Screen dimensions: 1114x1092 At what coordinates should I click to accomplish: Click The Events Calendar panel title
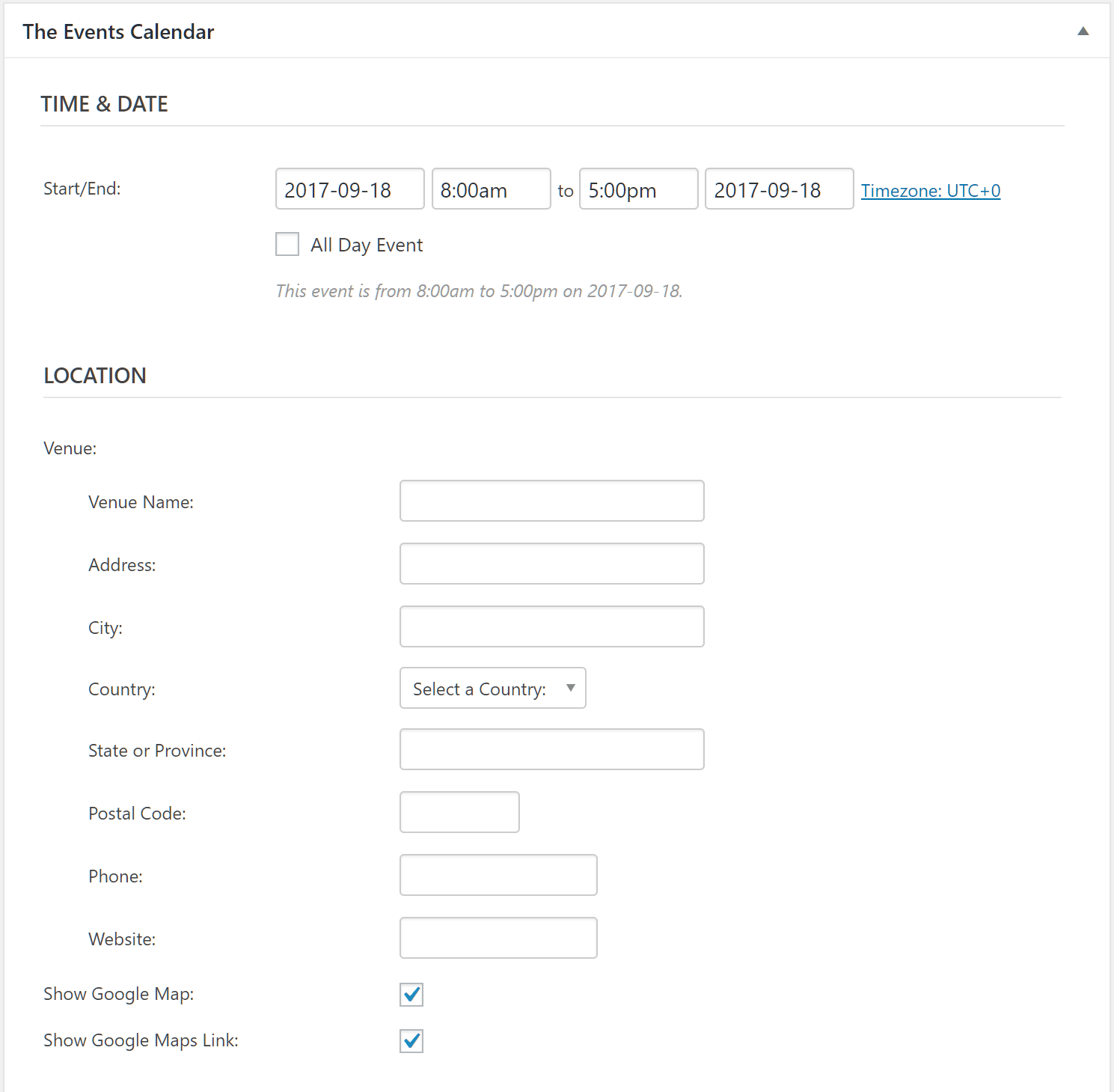pyautogui.click(x=118, y=31)
